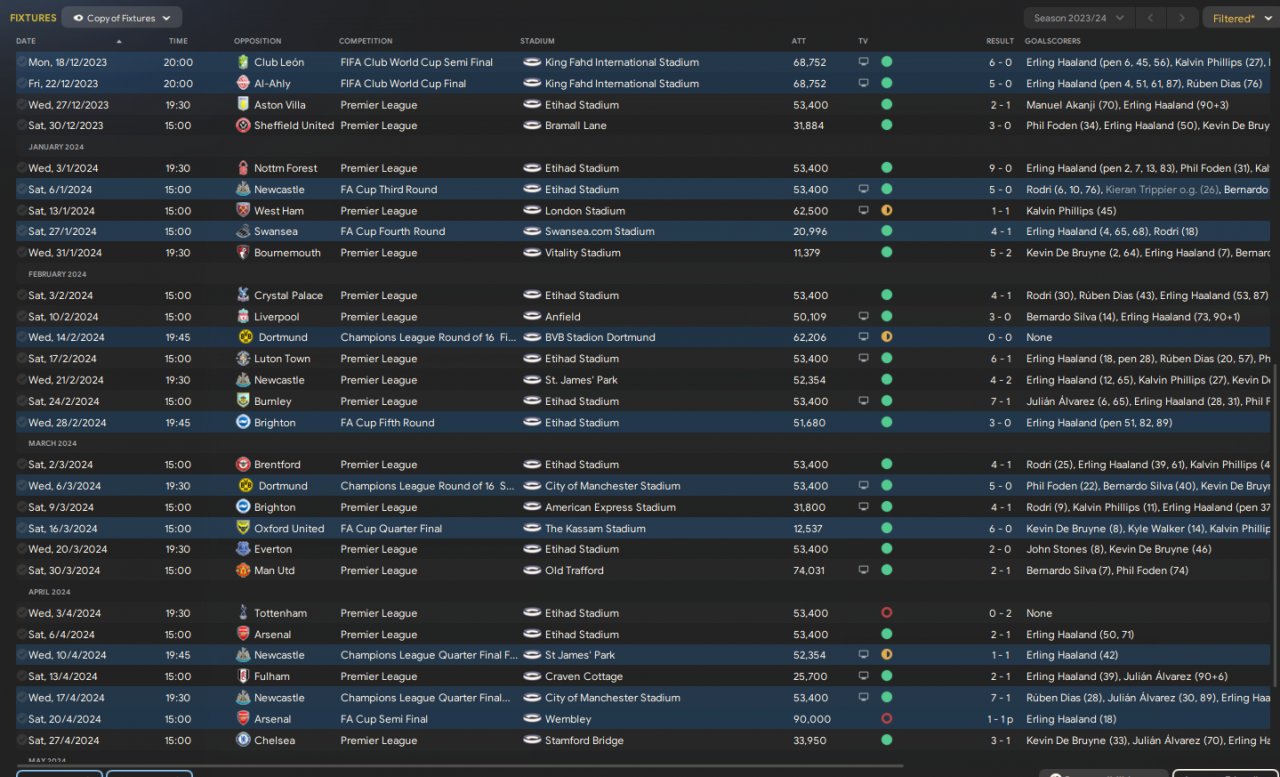The width and height of the screenshot is (1280, 777).
Task: Select the Sheffield United badge
Action: pos(243,126)
